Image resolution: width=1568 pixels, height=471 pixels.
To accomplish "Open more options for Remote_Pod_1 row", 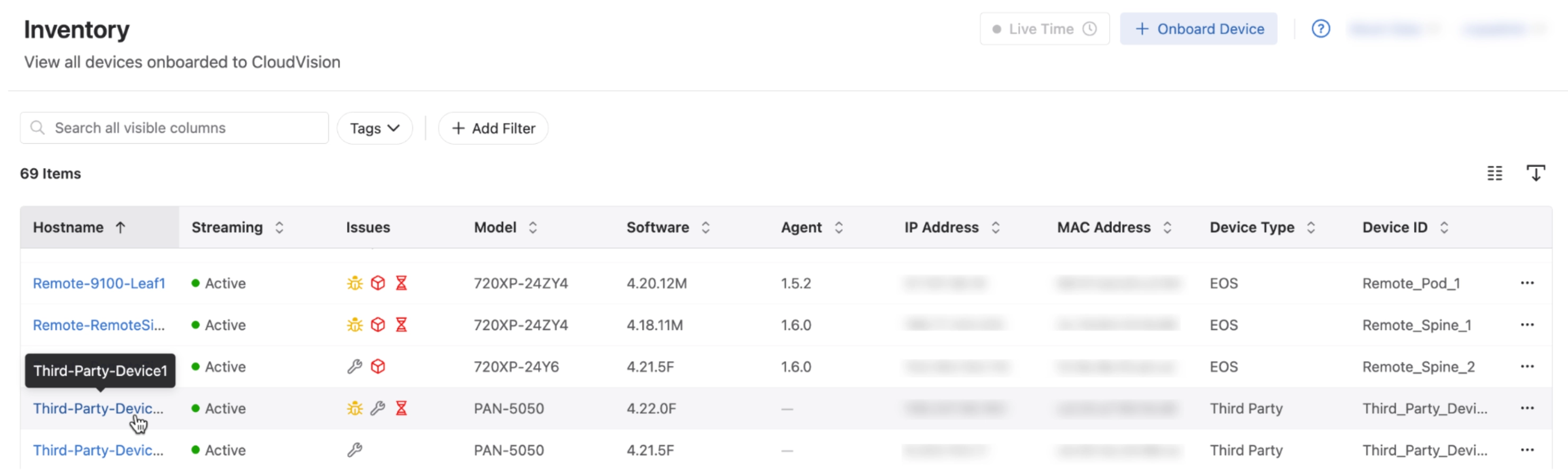I will (x=1527, y=283).
